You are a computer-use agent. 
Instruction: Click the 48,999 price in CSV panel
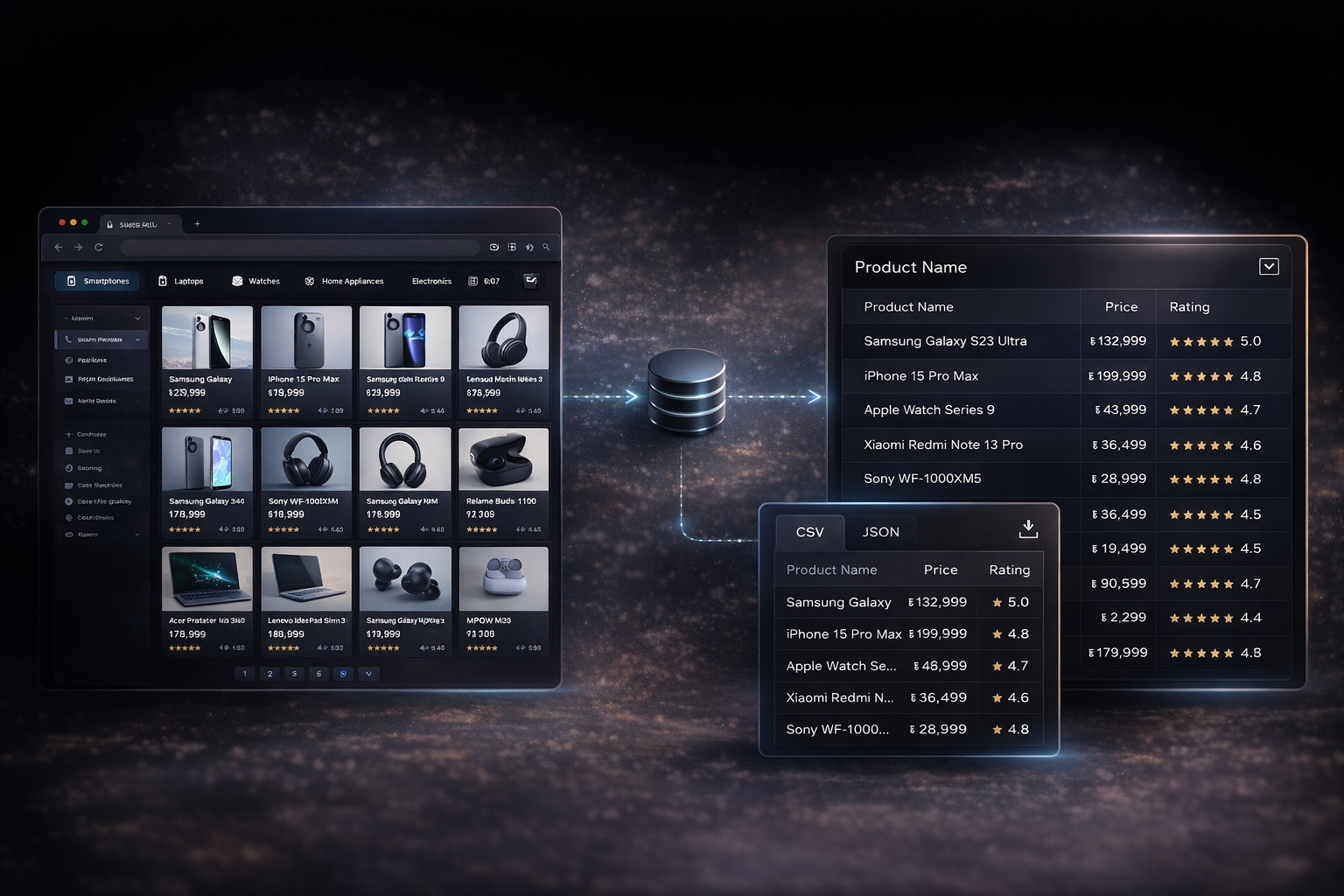click(x=941, y=666)
